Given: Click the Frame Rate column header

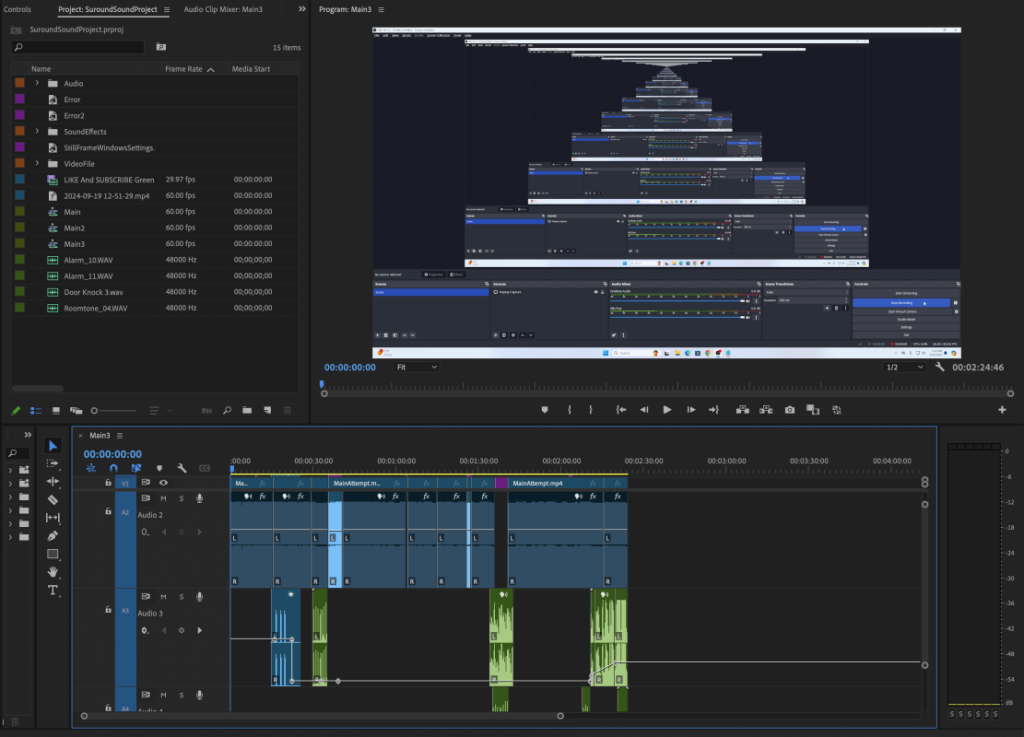Looking at the screenshot, I should pos(183,69).
